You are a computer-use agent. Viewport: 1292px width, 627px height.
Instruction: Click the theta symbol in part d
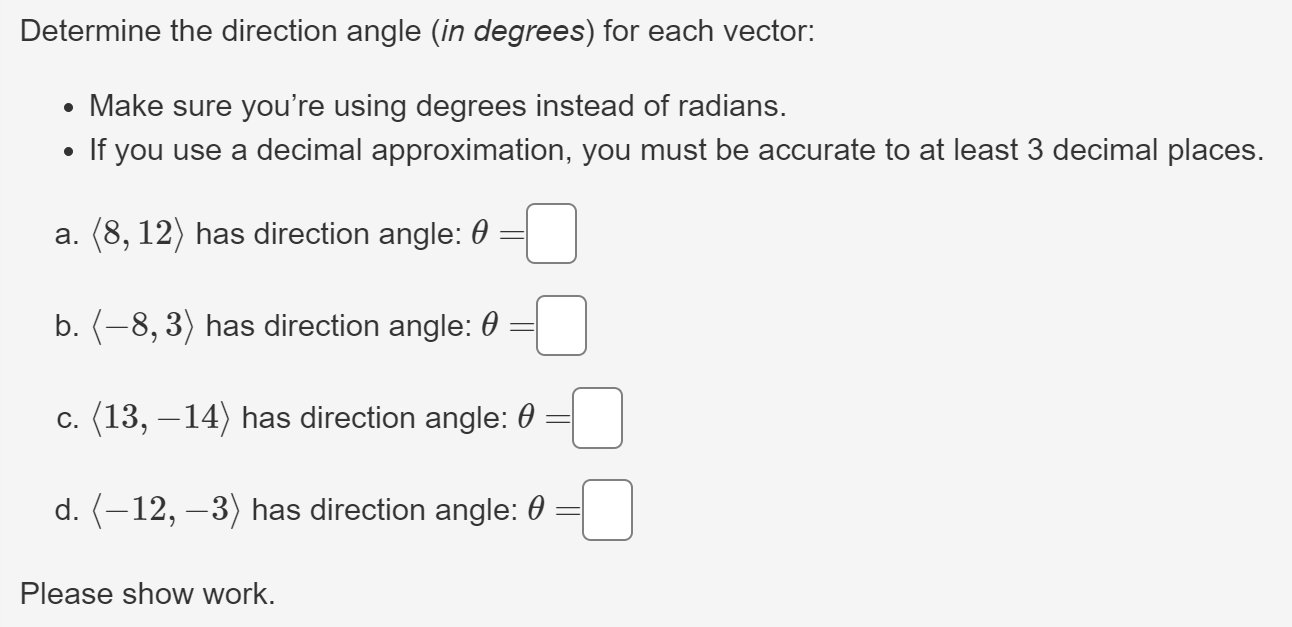click(535, 510)
